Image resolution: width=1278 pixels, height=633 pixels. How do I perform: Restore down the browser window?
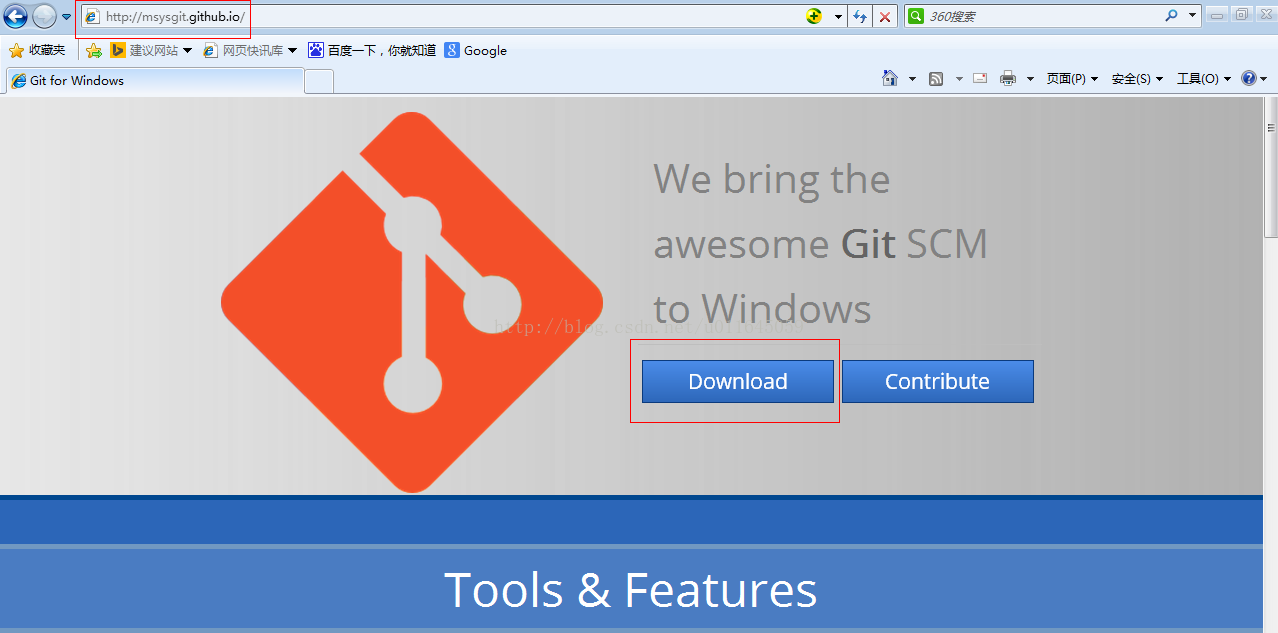[1241, 15]
